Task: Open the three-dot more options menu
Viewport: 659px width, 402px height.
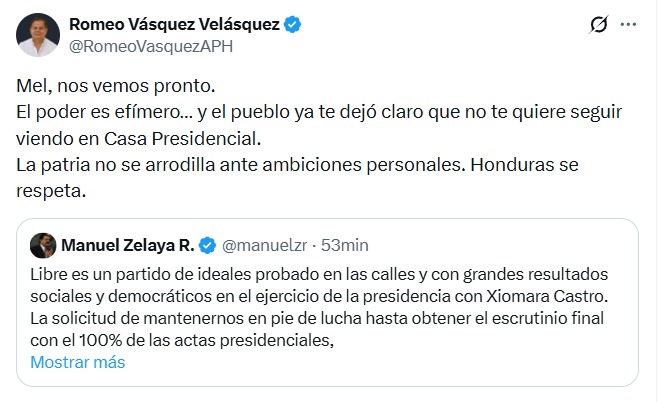Action: click(x=628, y=24)
